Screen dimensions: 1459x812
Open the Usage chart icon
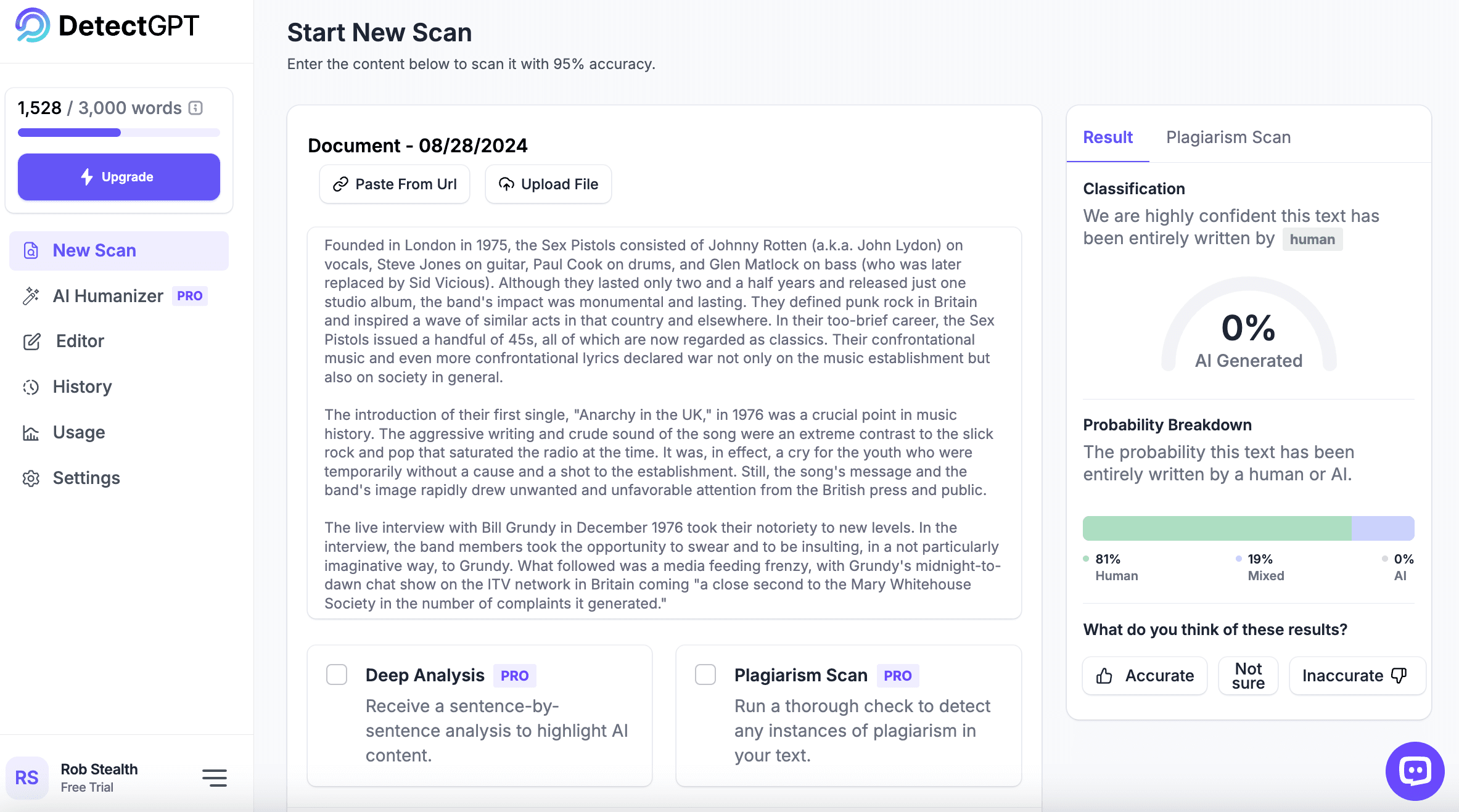pyautogui.click(x=31, y=433)
